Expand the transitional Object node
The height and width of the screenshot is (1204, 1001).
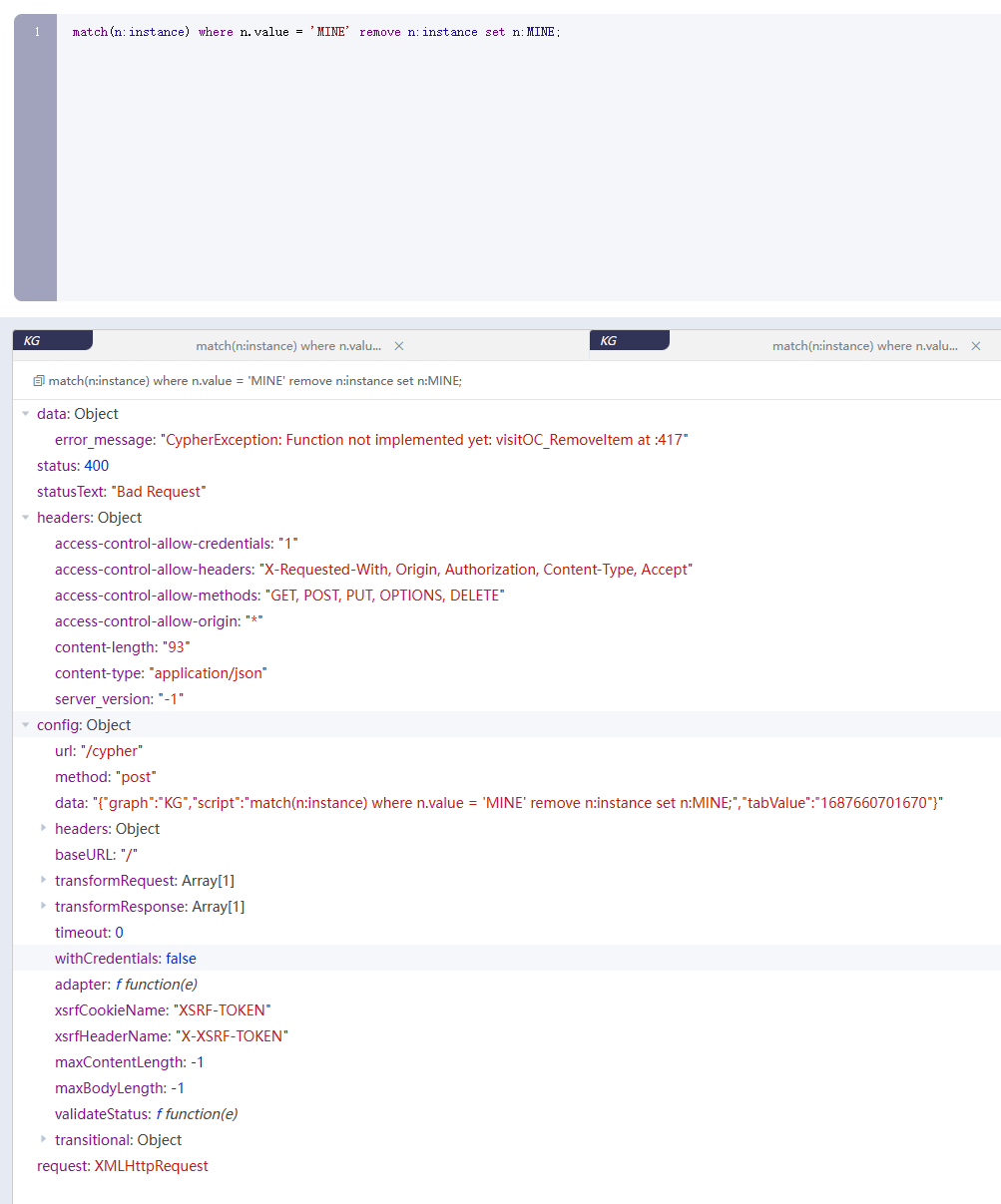point(42,1139)
